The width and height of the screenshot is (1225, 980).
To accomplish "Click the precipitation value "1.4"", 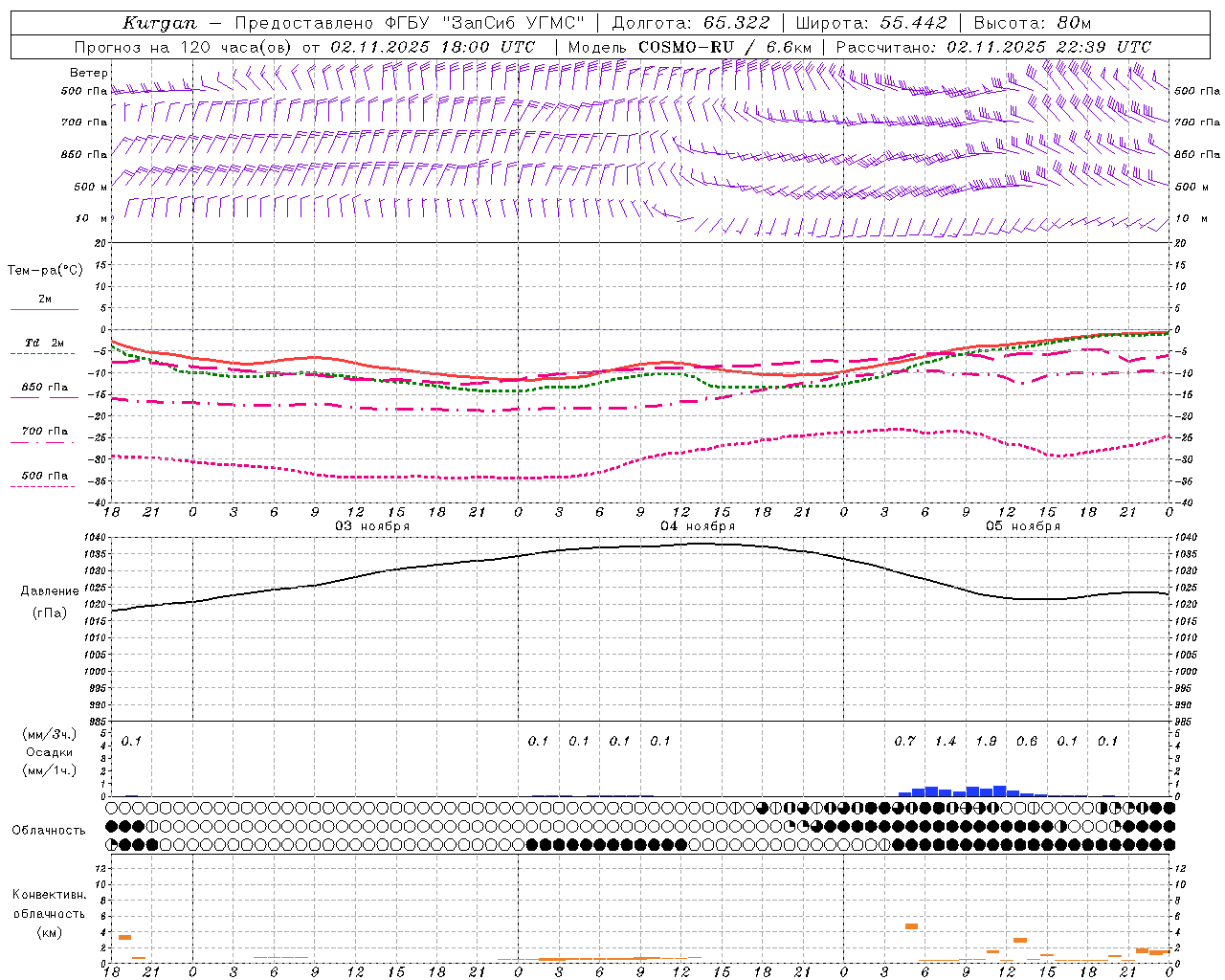I will pos(946,741).
